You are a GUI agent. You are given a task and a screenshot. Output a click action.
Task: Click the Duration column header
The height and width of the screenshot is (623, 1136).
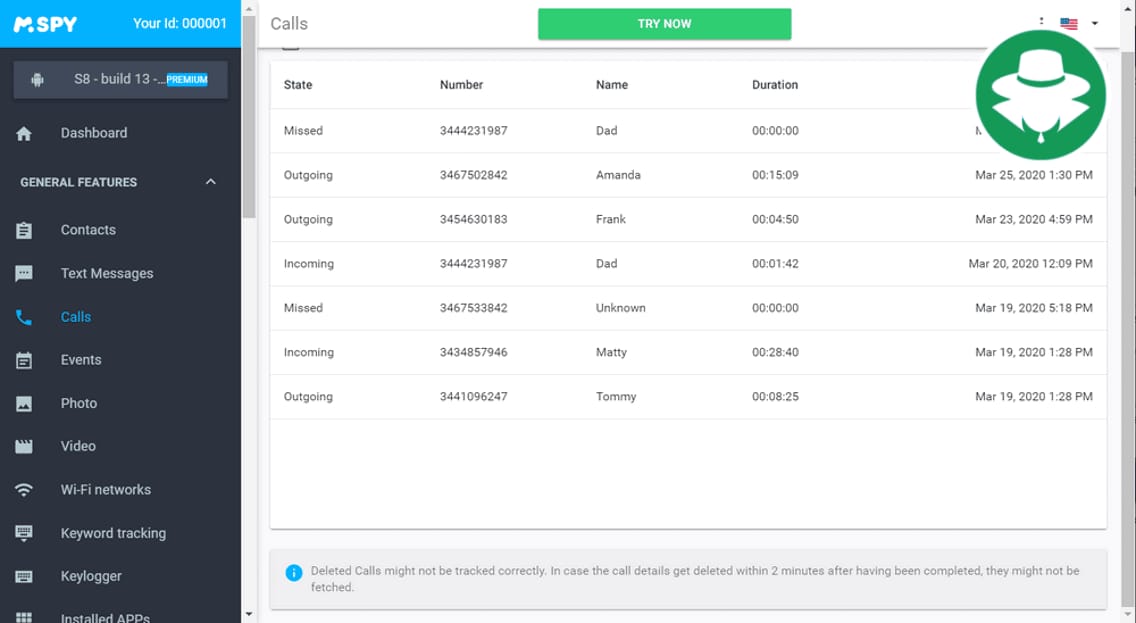(x=775, y=85)
